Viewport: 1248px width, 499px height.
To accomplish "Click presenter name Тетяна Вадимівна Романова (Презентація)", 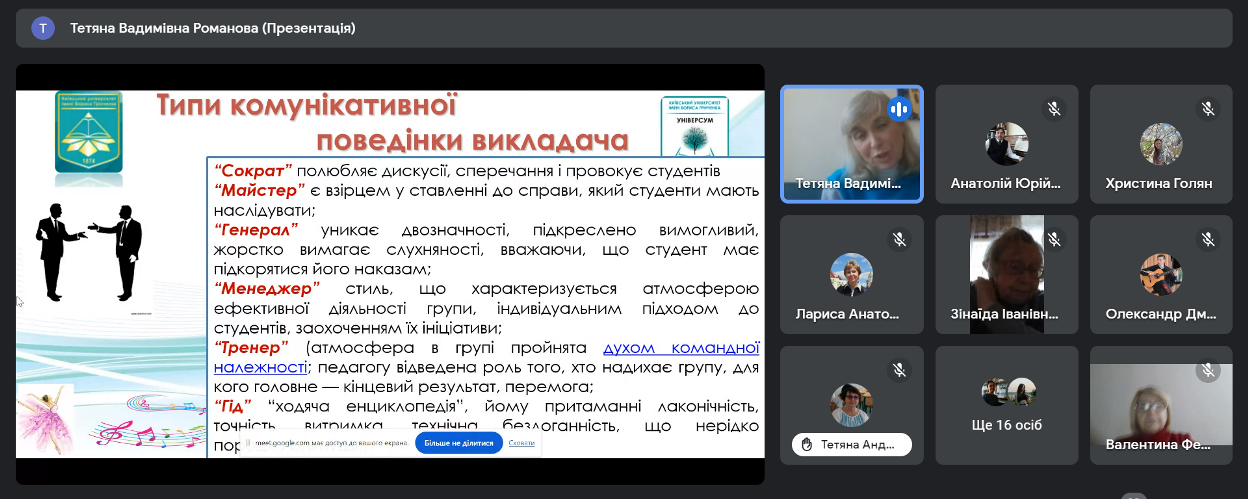I will (213, 28).
